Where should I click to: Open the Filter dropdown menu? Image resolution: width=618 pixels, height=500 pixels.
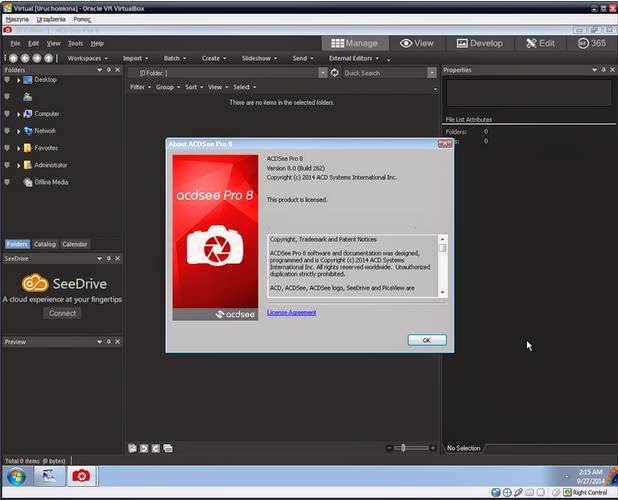[x=140, y=87]
